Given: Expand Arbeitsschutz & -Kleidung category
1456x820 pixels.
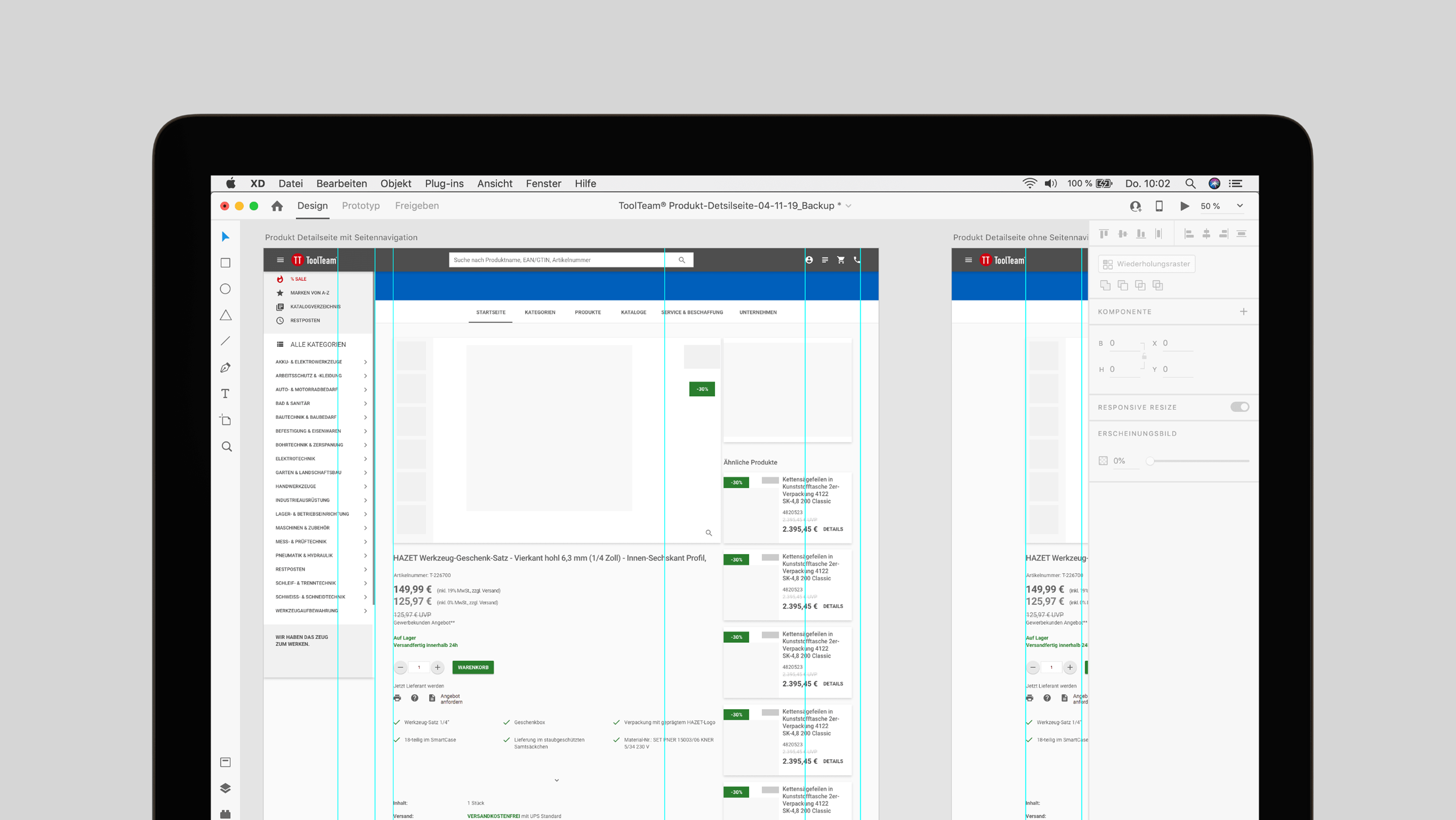Looking at the screenshot, I should (366, 376).
